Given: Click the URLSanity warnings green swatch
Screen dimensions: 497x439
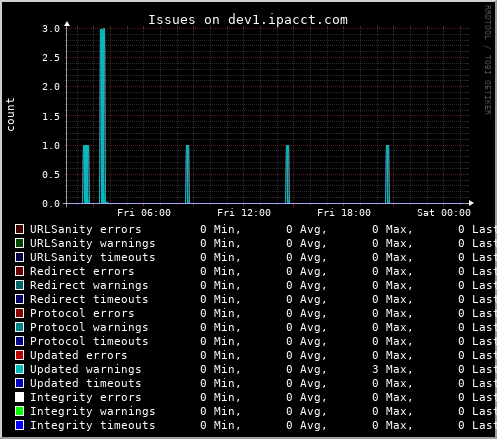Looking at the screenshot, I should [19, 243].
